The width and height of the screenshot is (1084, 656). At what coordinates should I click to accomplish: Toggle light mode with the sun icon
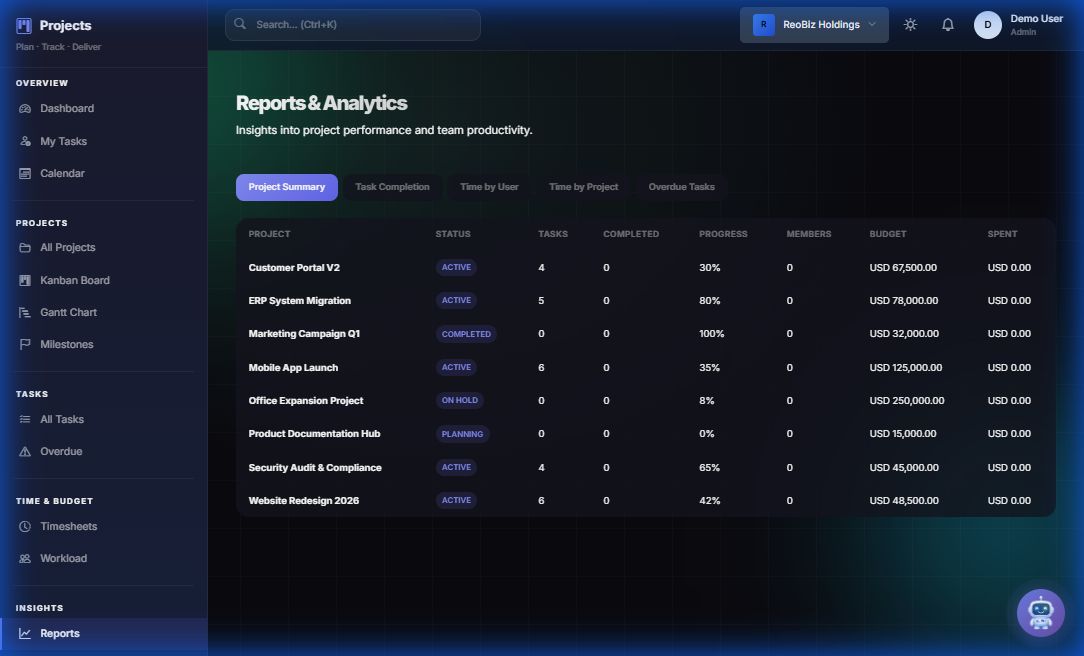(x=910, y=24)
